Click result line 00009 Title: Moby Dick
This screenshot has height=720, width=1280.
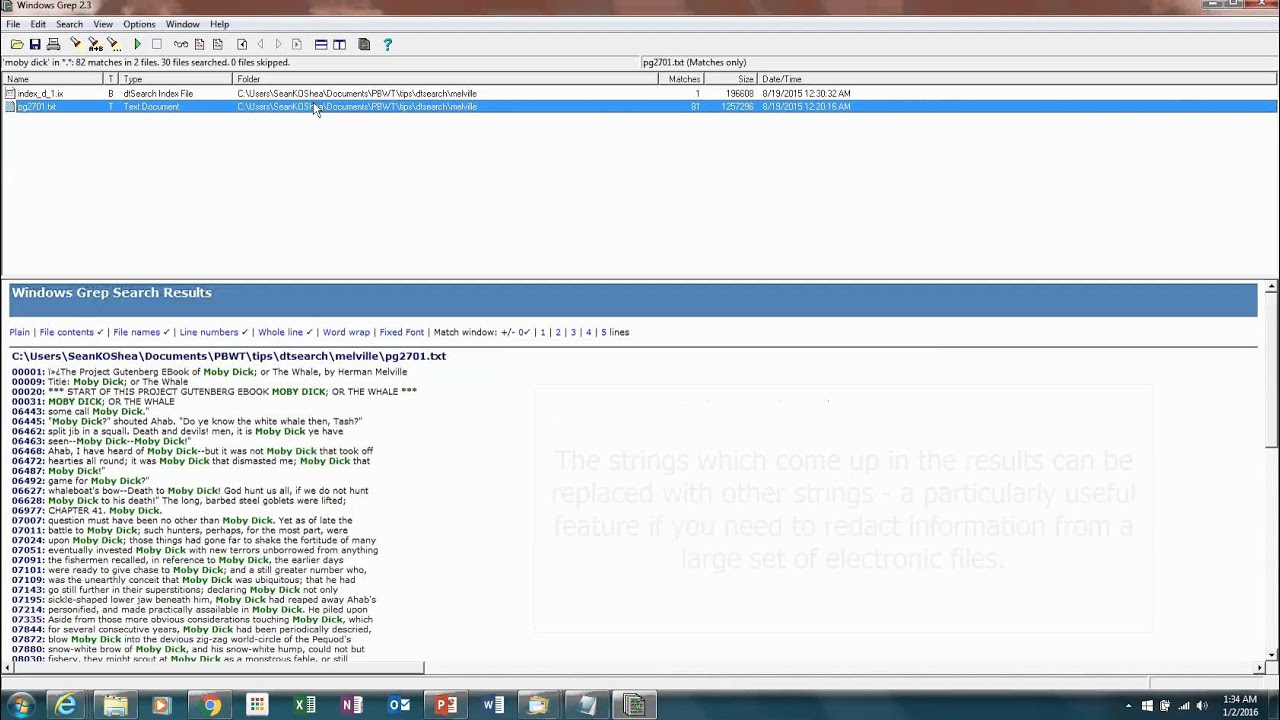click(100, 382)
